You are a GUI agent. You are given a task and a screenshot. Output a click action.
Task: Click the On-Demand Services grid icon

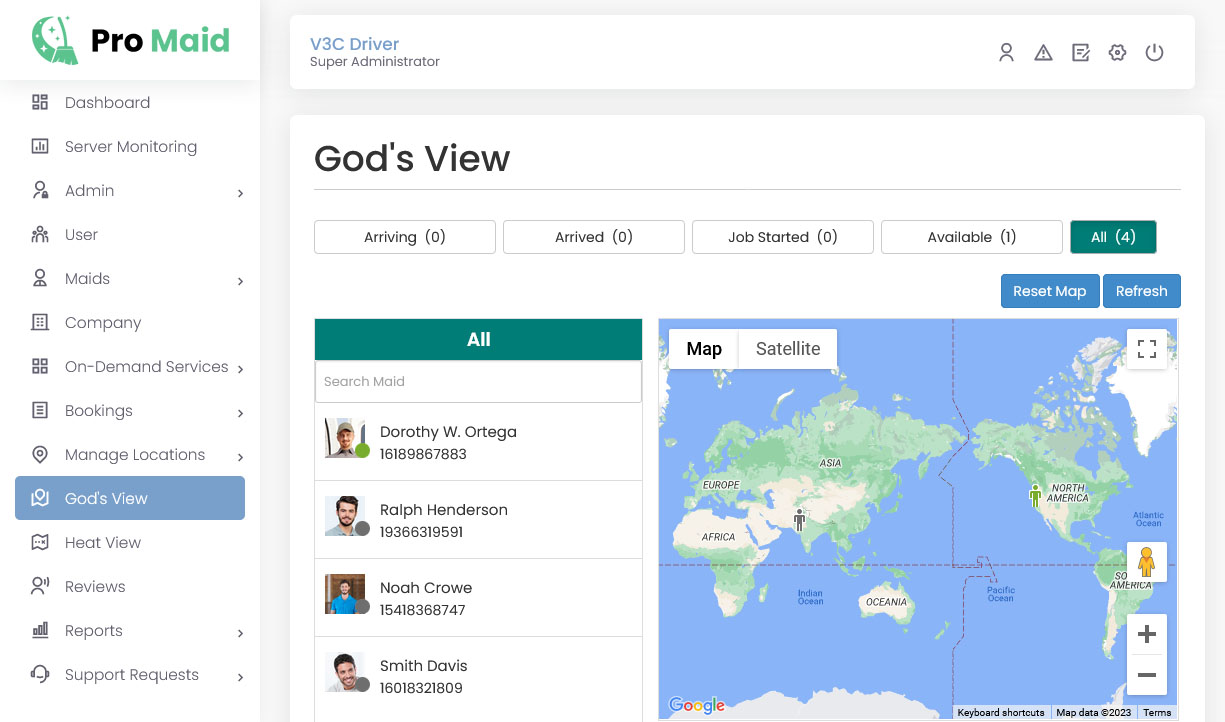40,366
